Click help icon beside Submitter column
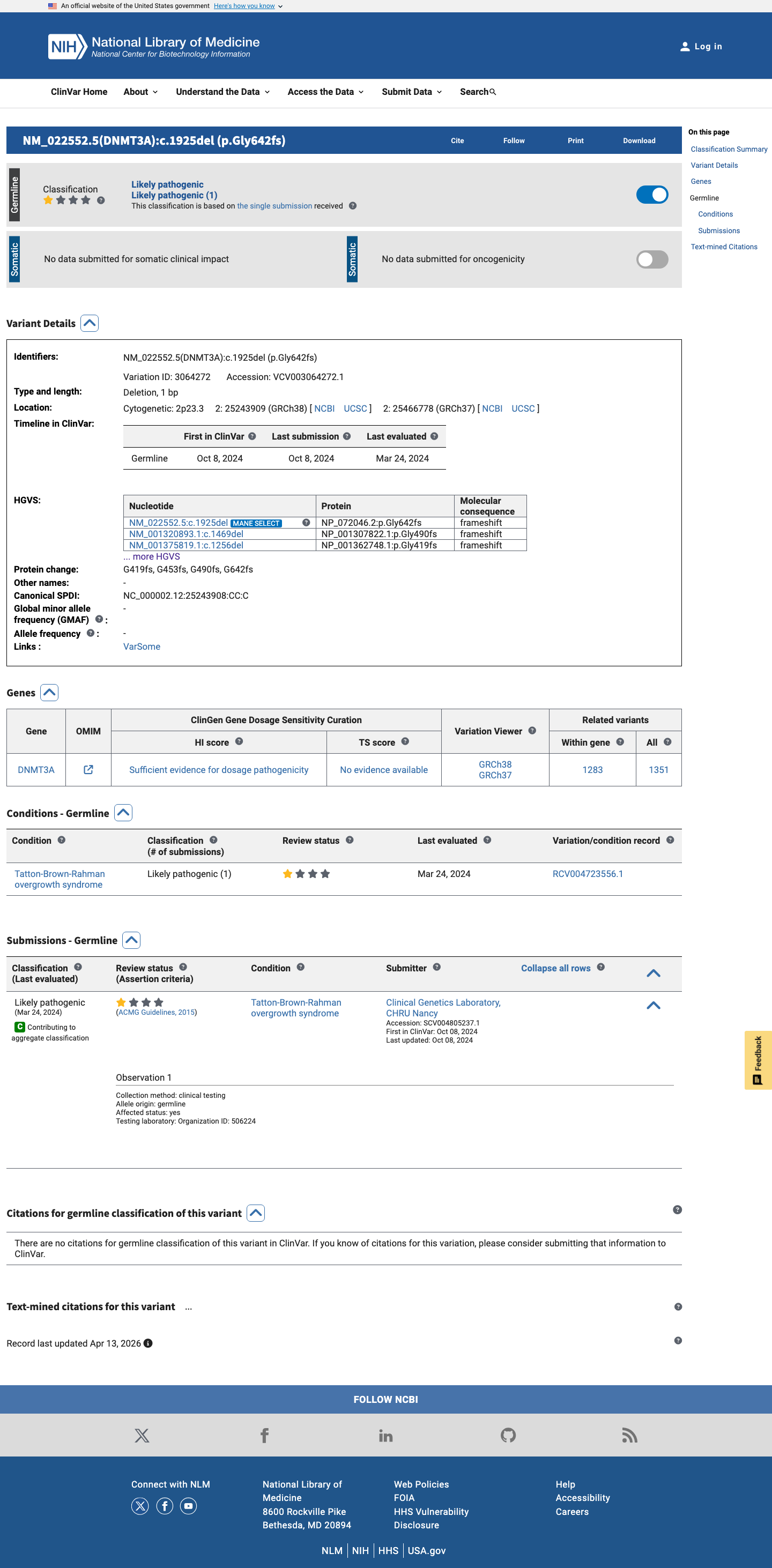Viewport: 772px width, 1568px height. pos(436,967)
